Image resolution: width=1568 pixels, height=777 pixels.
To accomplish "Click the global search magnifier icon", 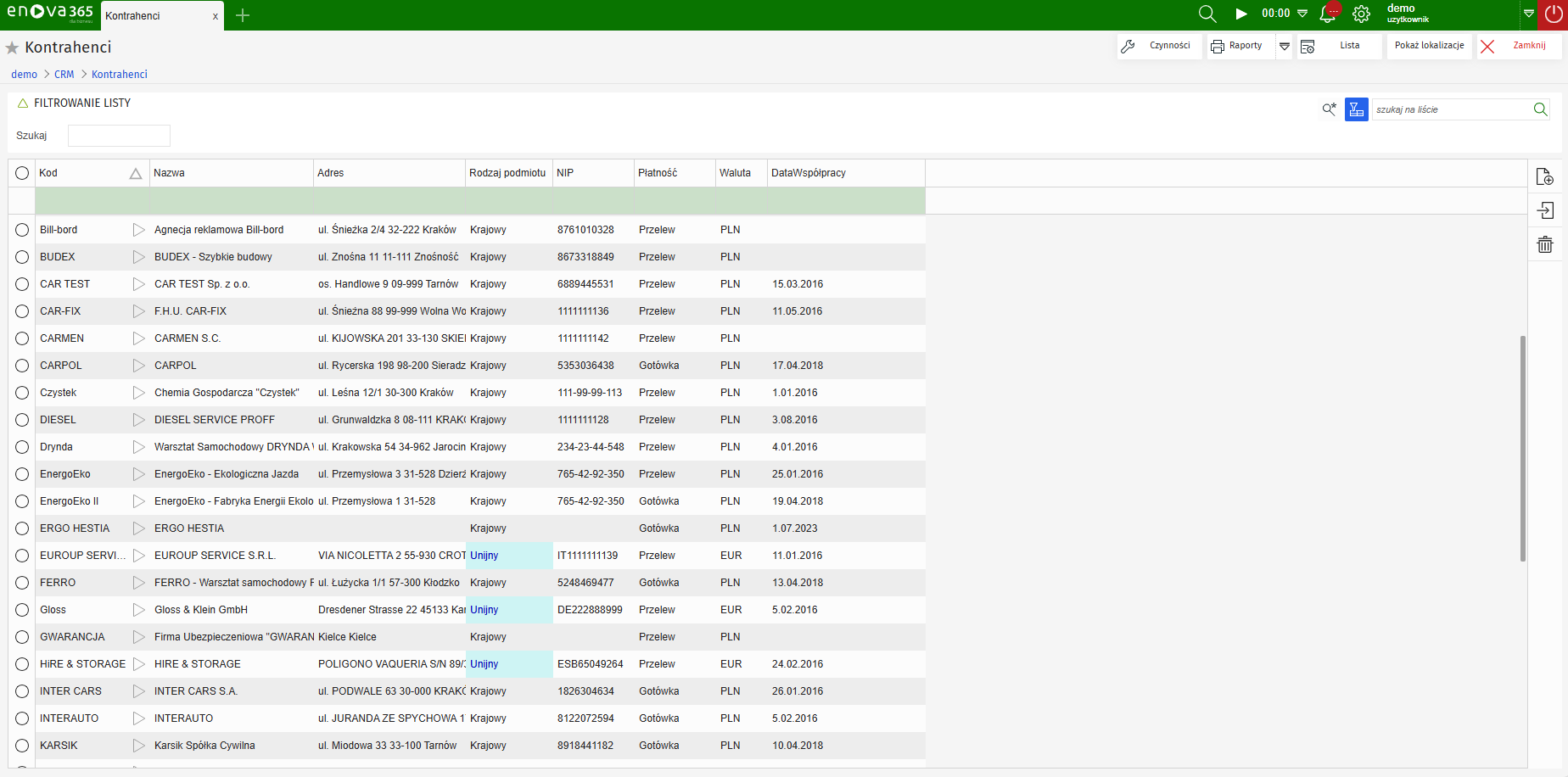I will (x=1207, y=14).
